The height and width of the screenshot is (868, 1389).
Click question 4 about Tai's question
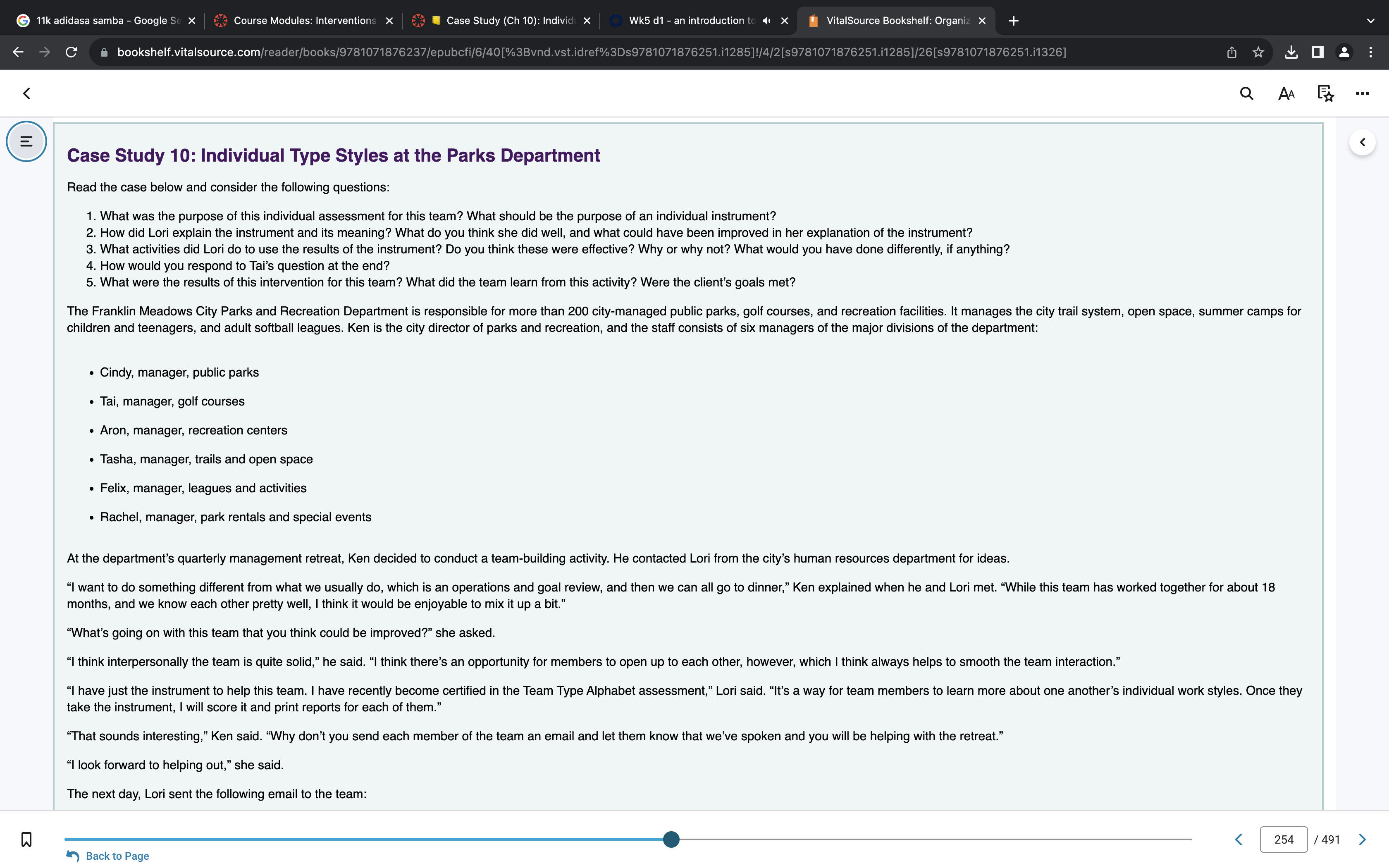tap(244, 266)
